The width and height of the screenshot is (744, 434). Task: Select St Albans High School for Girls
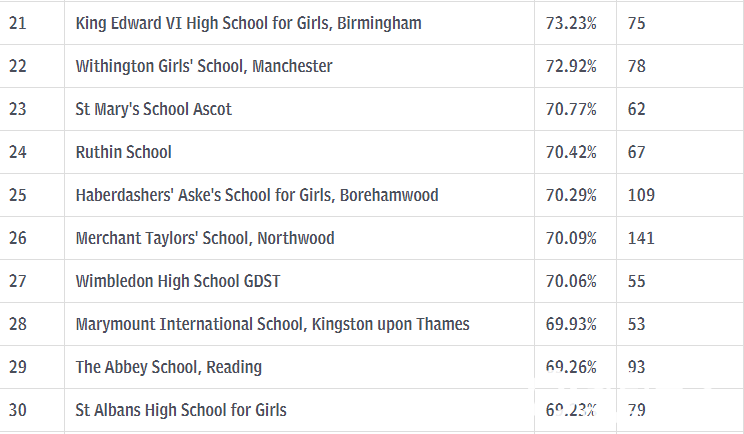(x=181, y=410)
